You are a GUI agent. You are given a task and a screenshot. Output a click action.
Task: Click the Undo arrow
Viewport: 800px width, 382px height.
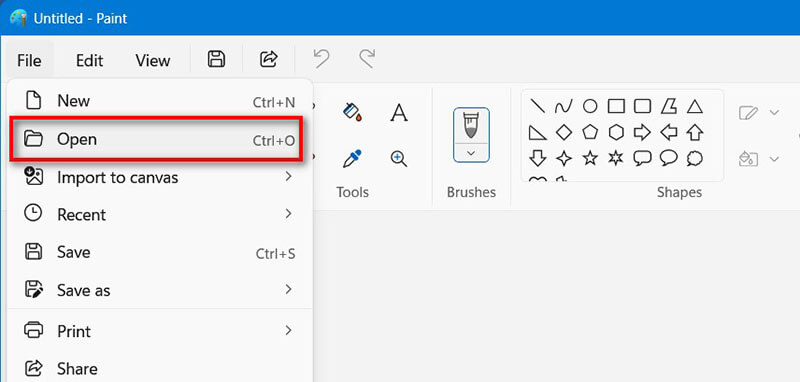pos(321,59)
